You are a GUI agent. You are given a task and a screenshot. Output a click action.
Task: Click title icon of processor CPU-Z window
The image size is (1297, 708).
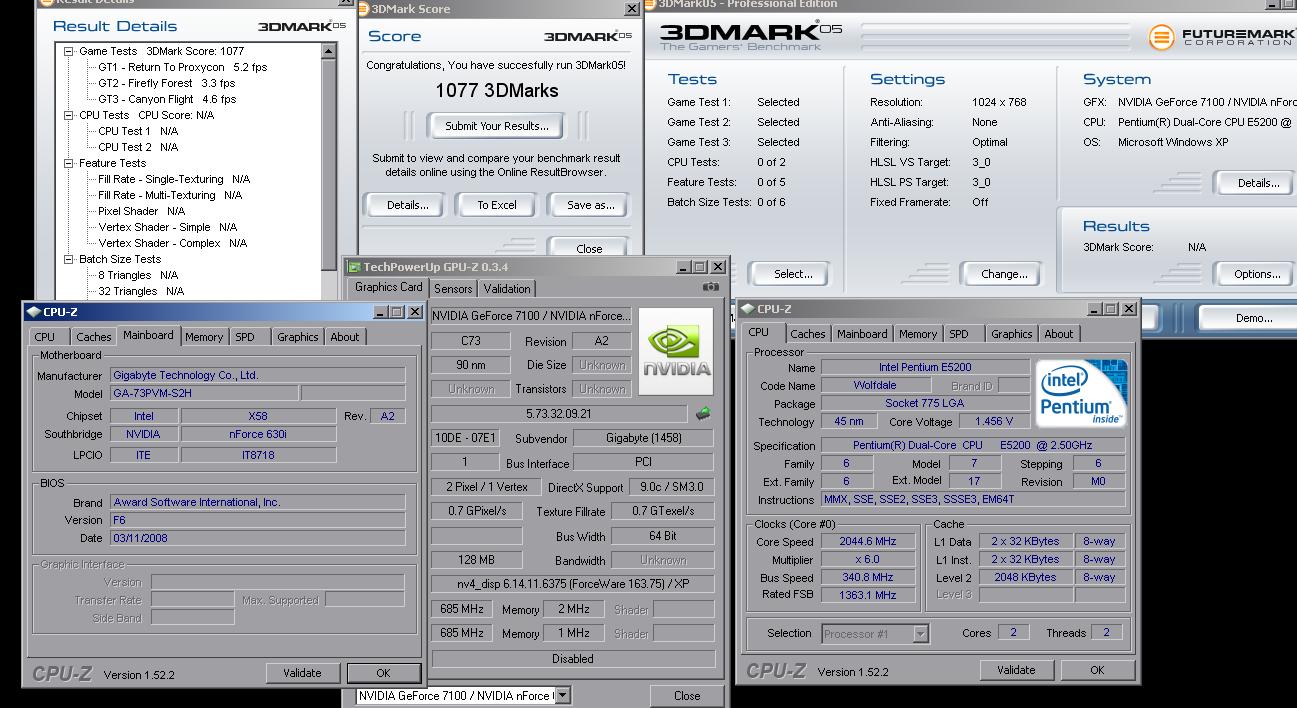tap(747, 309)
